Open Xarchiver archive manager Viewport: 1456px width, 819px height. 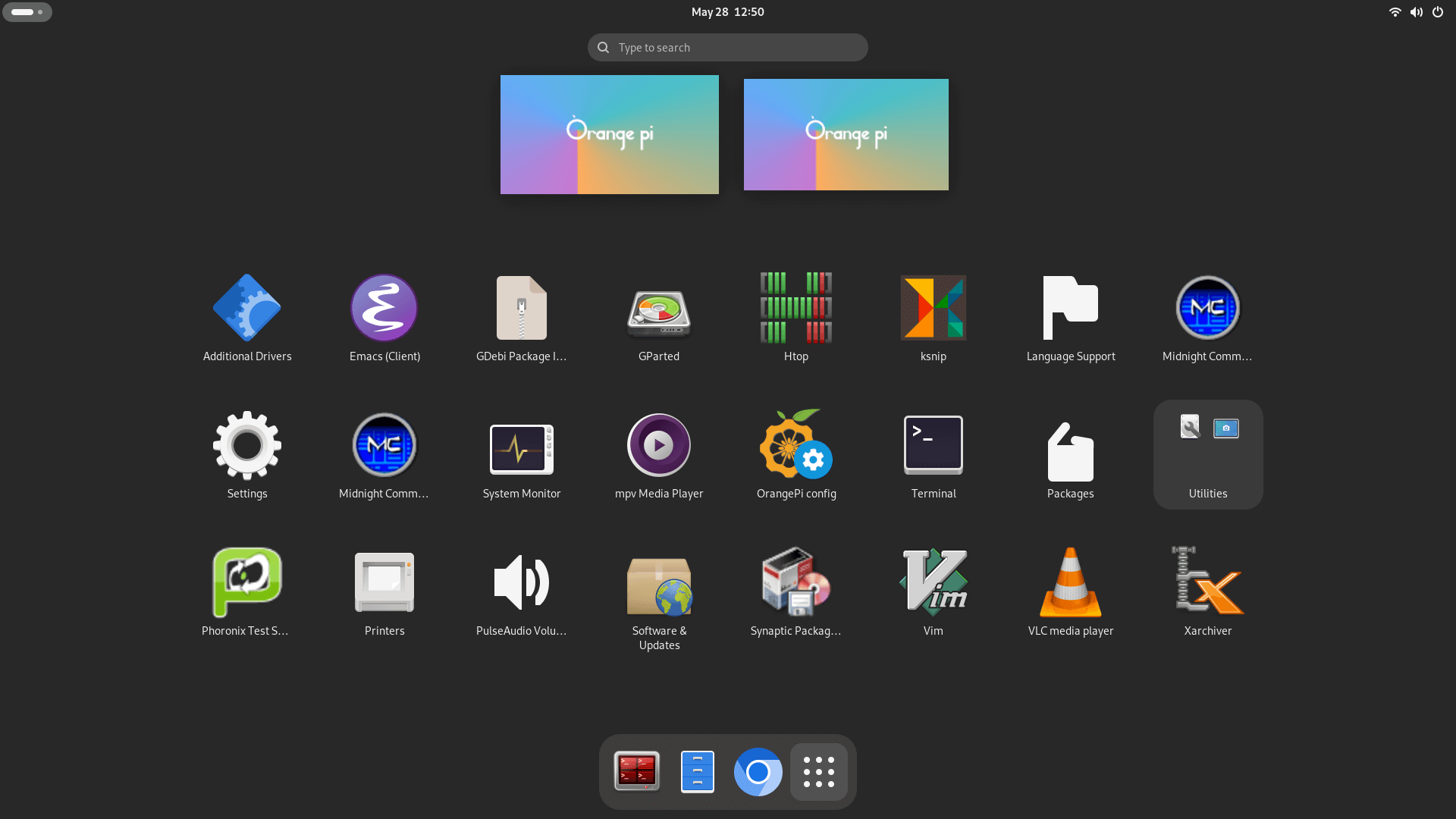1208,592
